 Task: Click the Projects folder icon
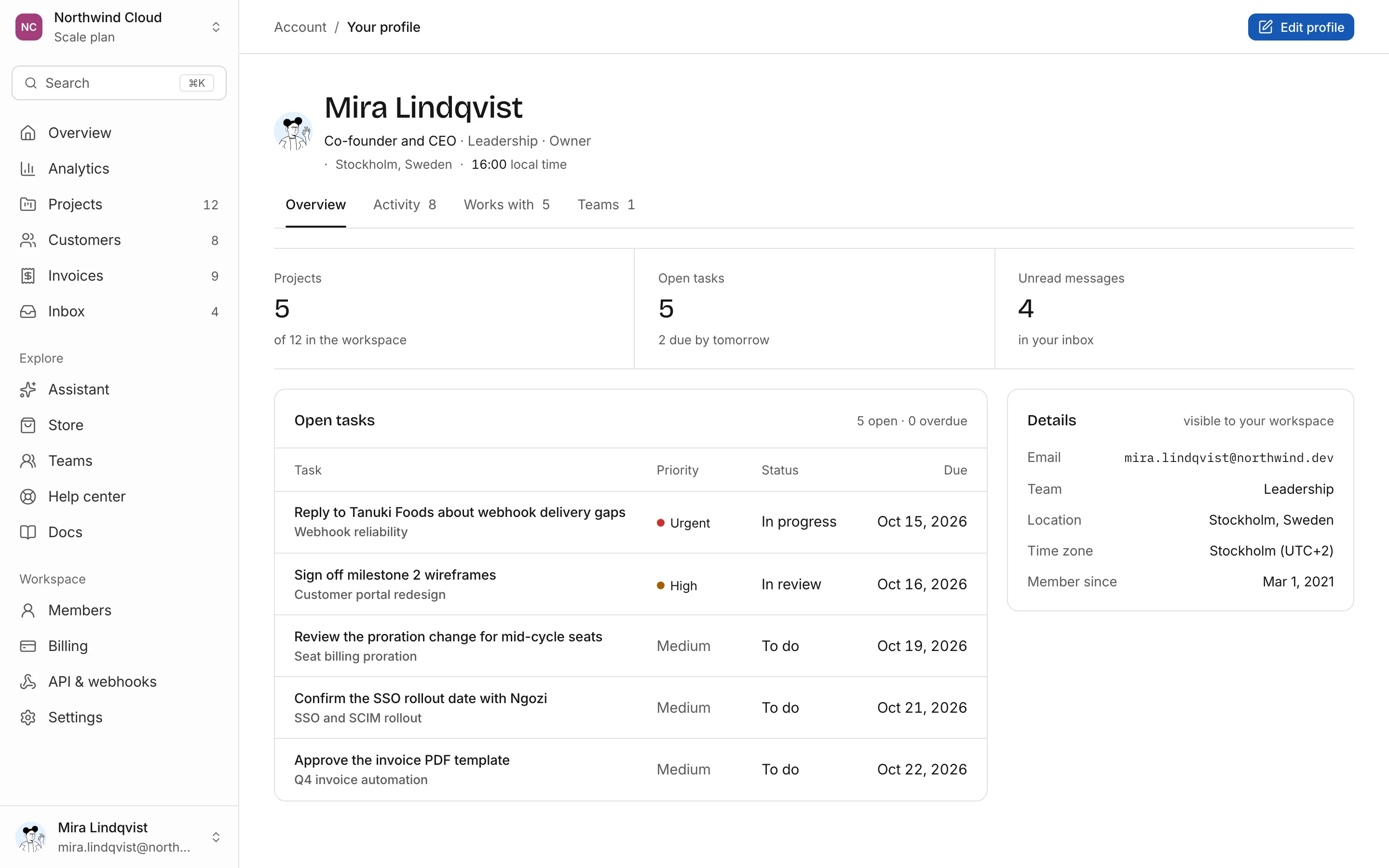tap(27, 204)
